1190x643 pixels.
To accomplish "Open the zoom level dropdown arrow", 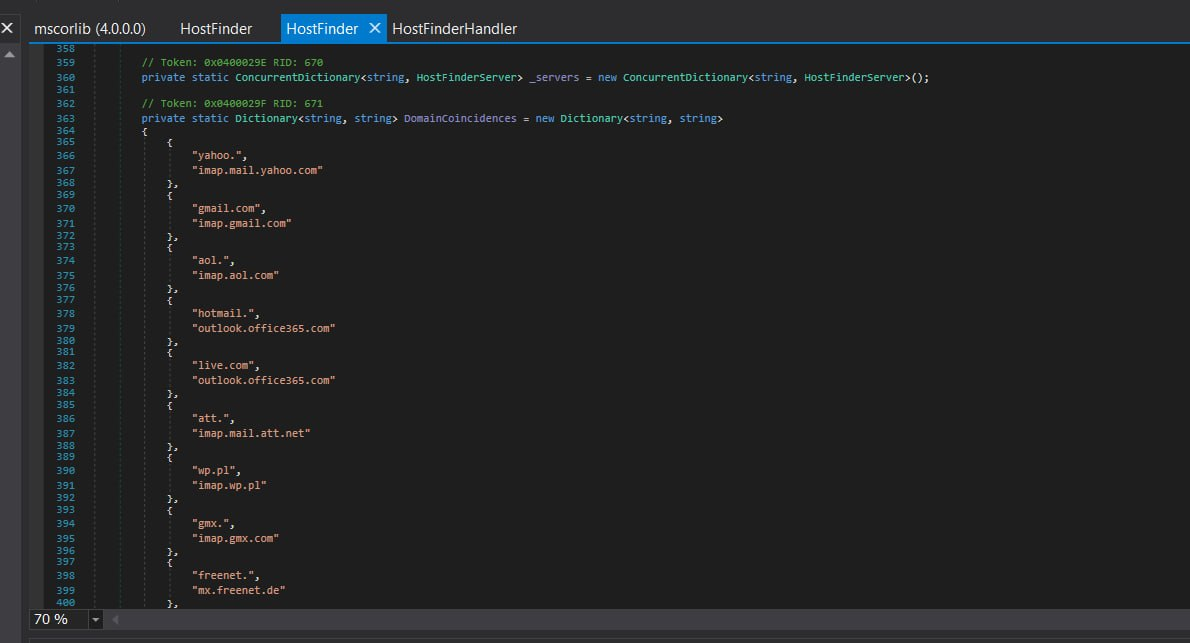I will pos(96,619).
